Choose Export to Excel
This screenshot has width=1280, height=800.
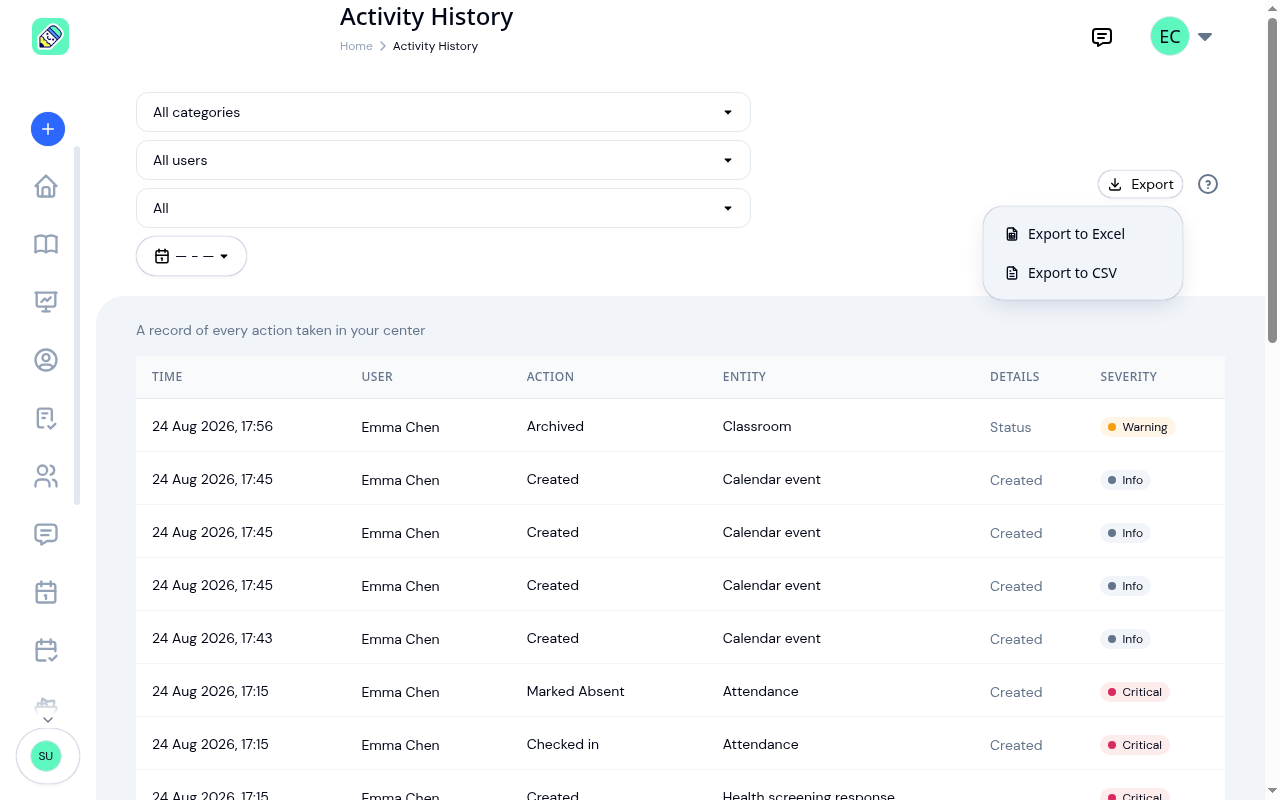click(x=1083, y=234)
